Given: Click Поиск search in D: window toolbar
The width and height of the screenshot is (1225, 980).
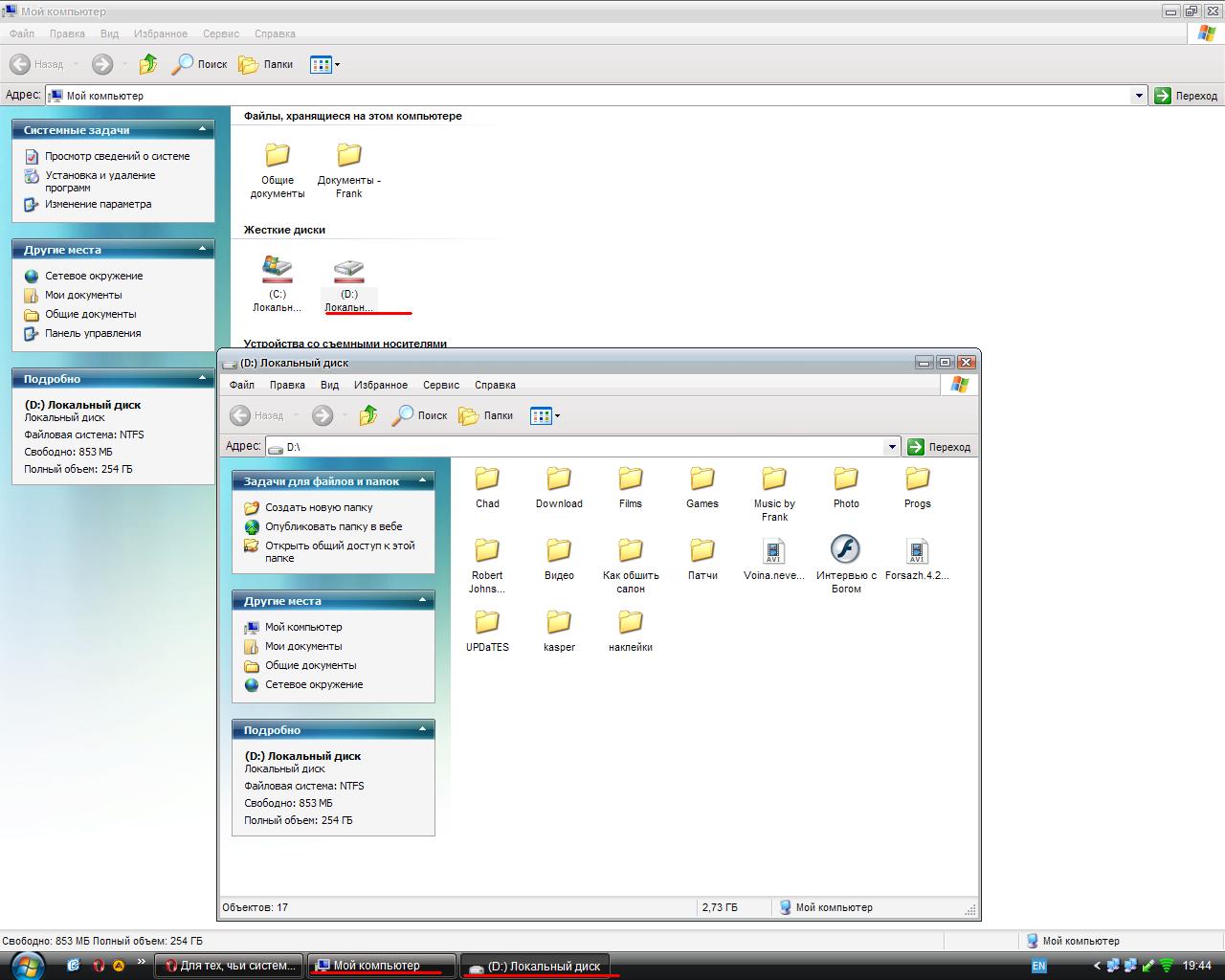Looking at the screenshot, I should (x=419, y=415).
